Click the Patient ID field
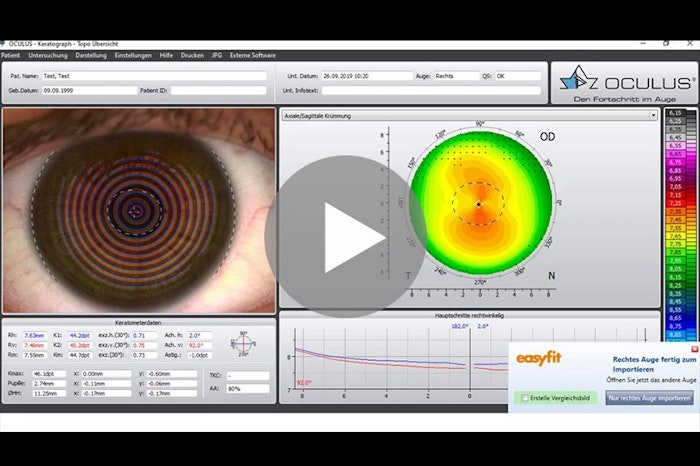 219,89
